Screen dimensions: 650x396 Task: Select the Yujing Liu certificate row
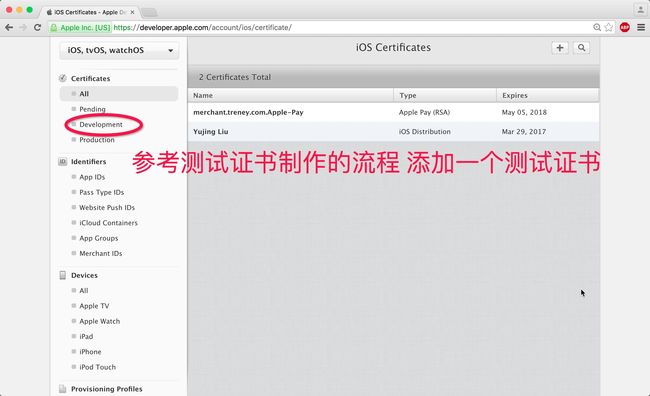pyautogui.click(x=393, y=131)
